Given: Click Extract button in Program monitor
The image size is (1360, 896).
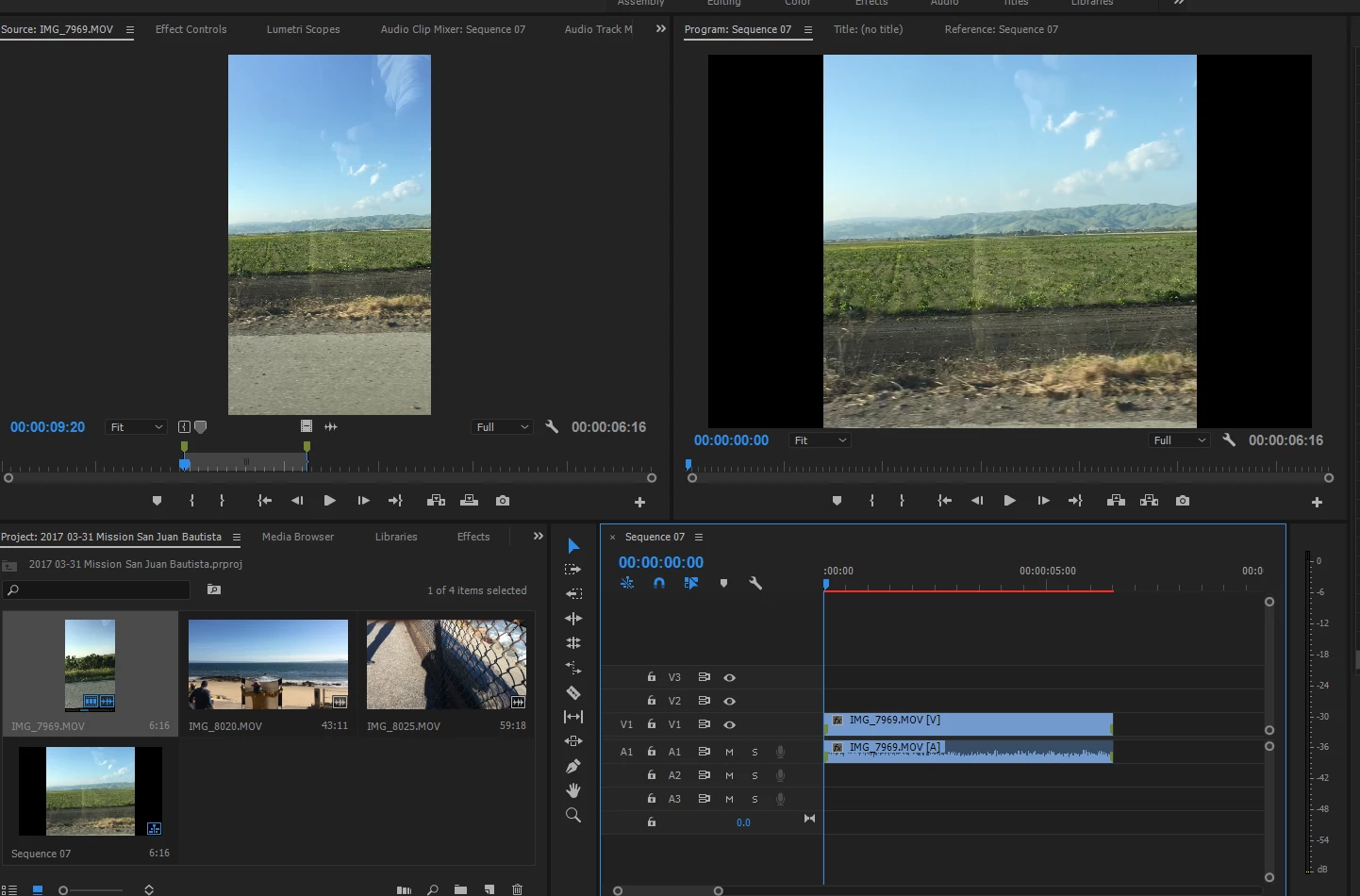Looking at the screenshot, I should [1149, 501].
